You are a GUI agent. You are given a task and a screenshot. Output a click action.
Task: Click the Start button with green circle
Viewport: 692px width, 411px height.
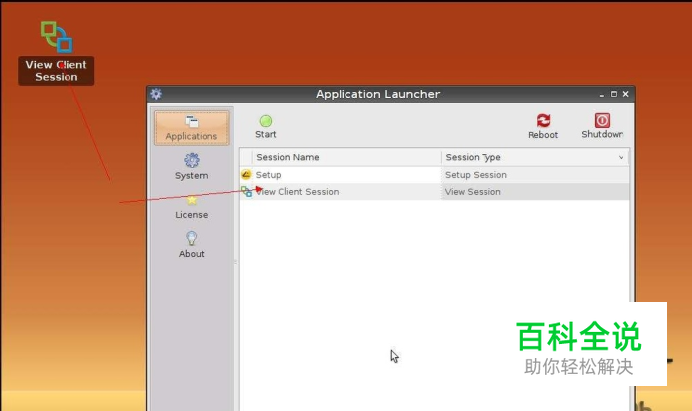click(266, 127)
